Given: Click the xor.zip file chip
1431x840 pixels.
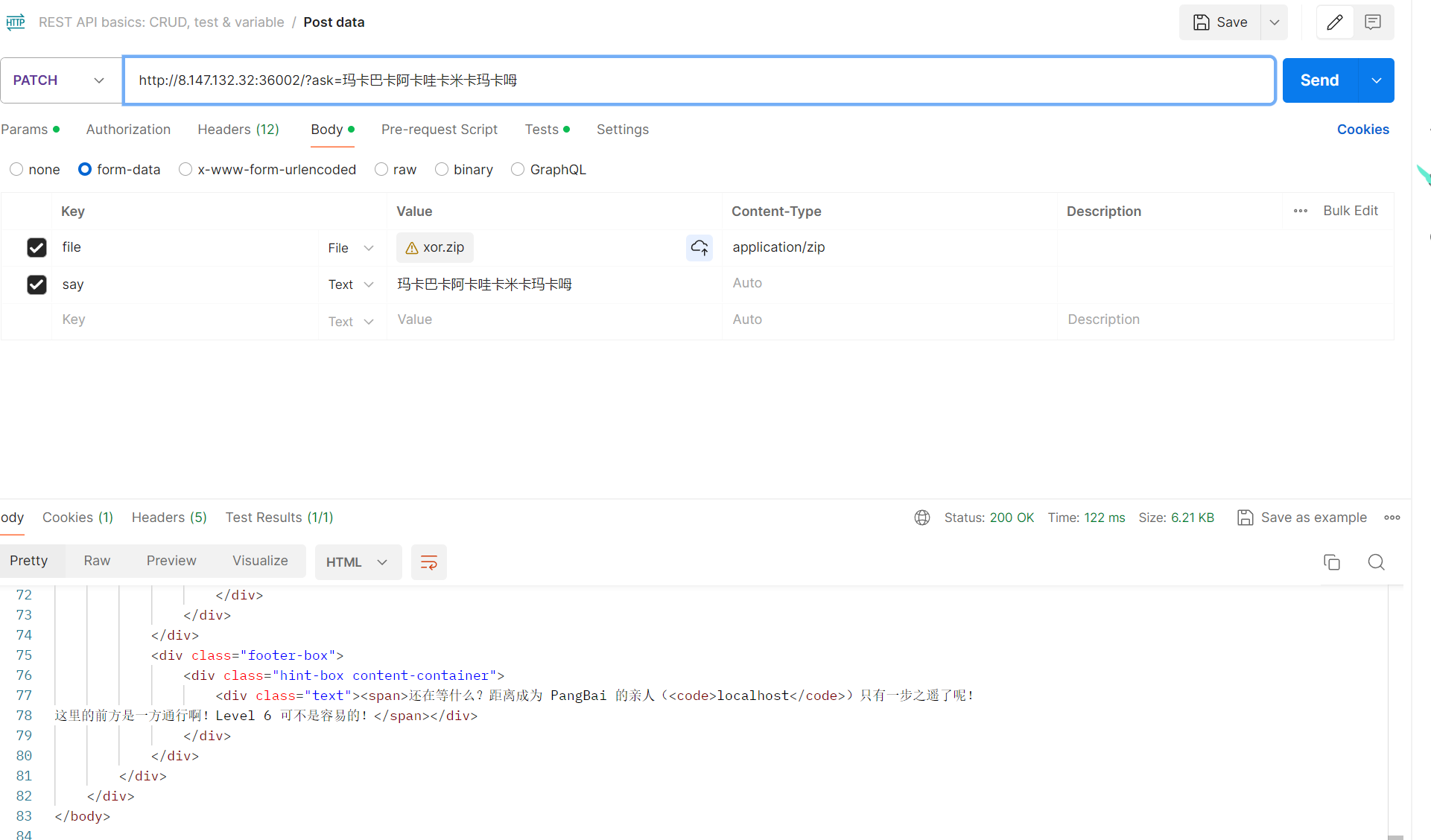Looking at the screenshot, I should 435,248.
